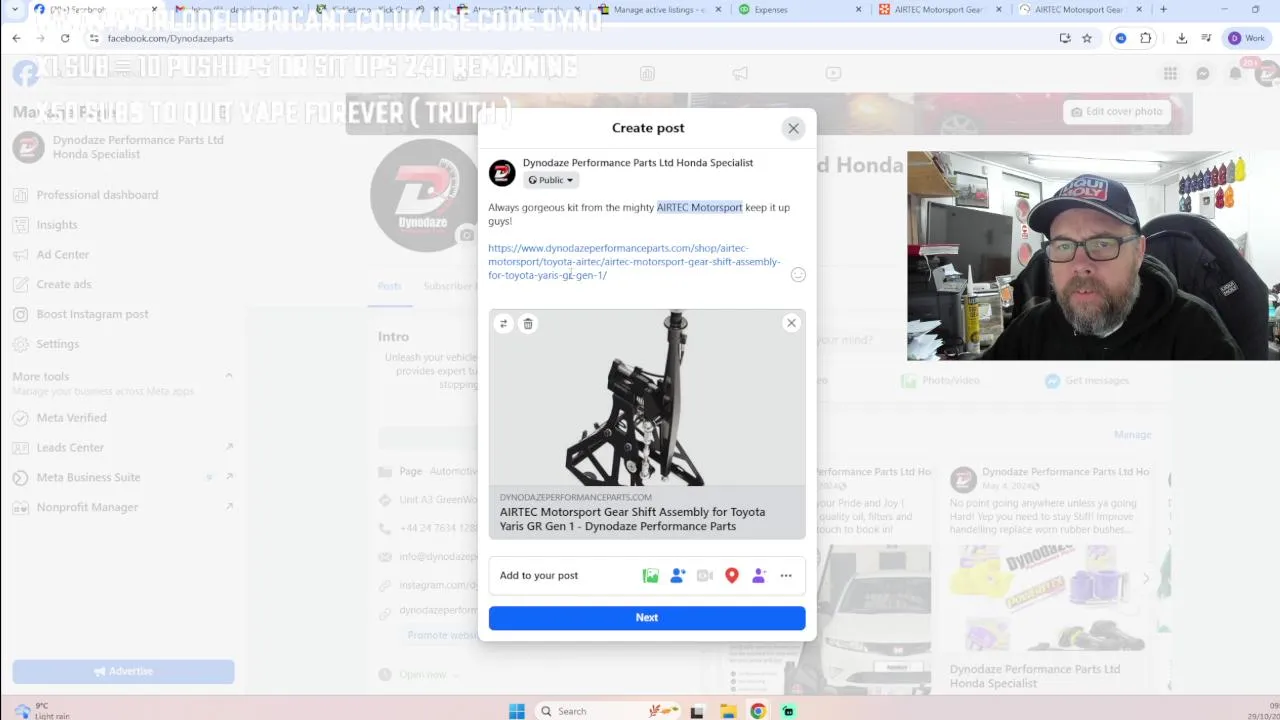Open Chrome from the taskbar
This screenshot has width=1280, height=720.
[x=758, y=711]
